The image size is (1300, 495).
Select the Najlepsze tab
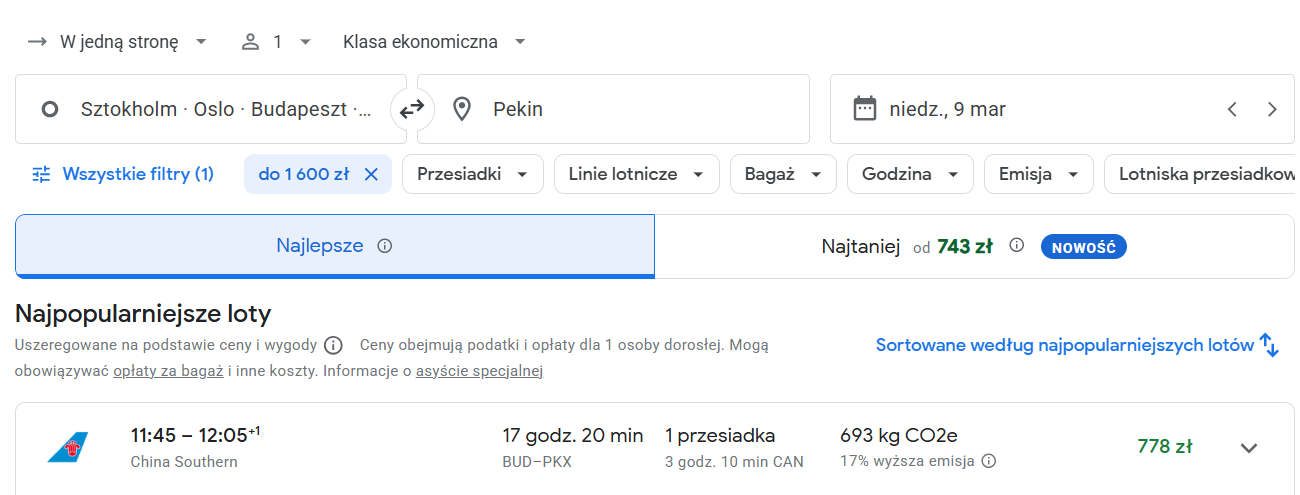tap(335, 246)
